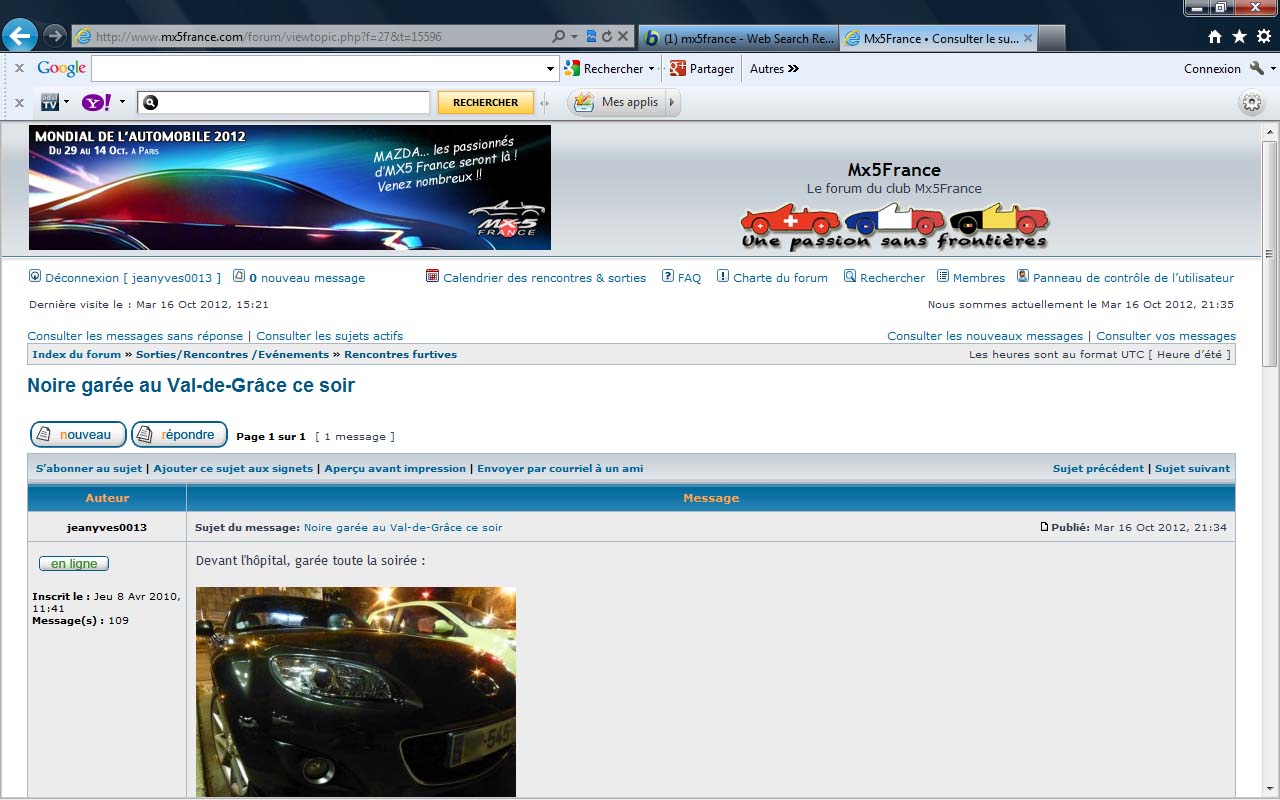Click the small post icon beside Publié
Image resolution: width=1280 pixels, height=800 pixels.
tap(1045, 527)
